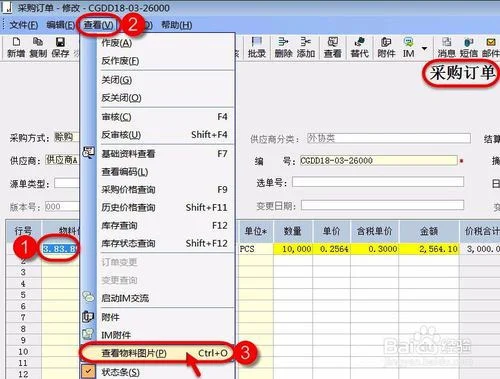The width and height of the screenshot is (500, 379).
Task: Click the 消息 message toolbar icon
Action: point(446,47)
